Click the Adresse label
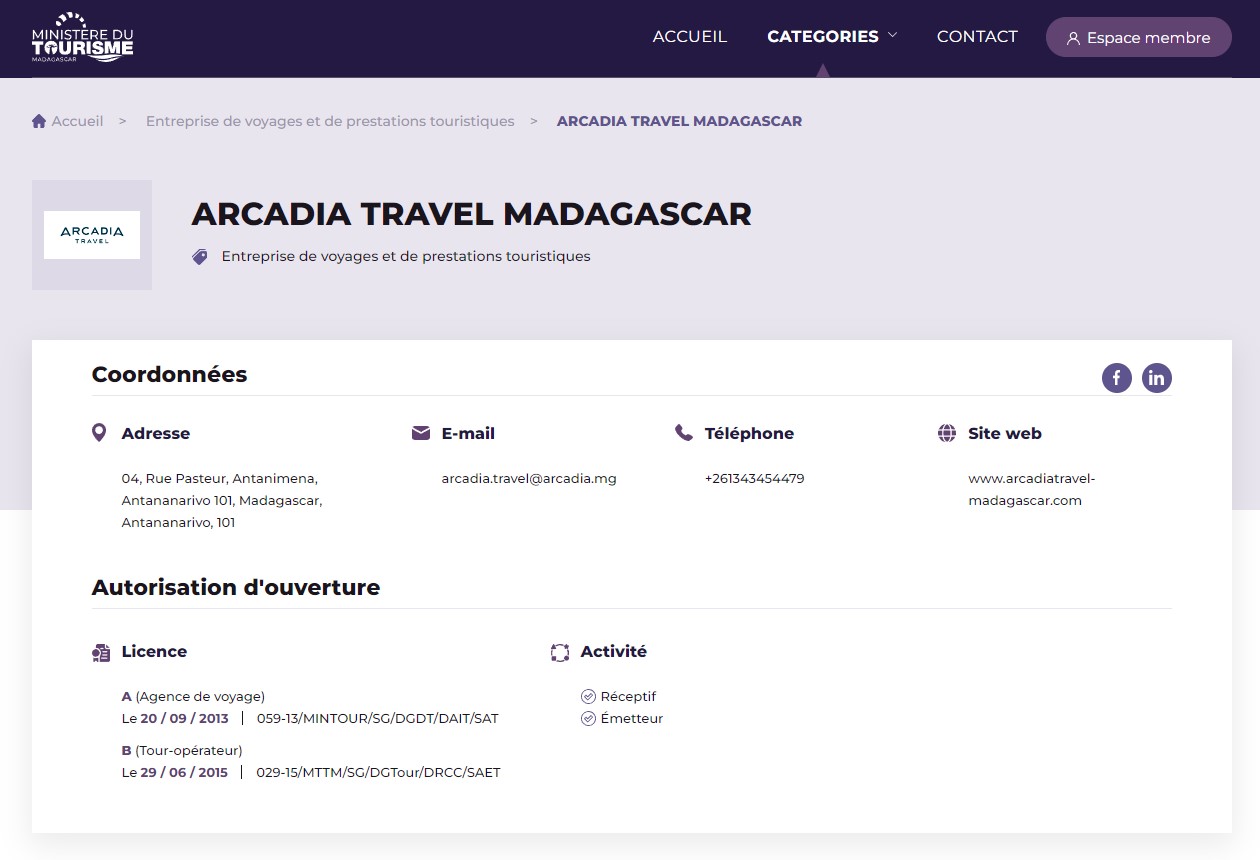The height and width of the screenshot is (860, 1260). pos(156,433)
